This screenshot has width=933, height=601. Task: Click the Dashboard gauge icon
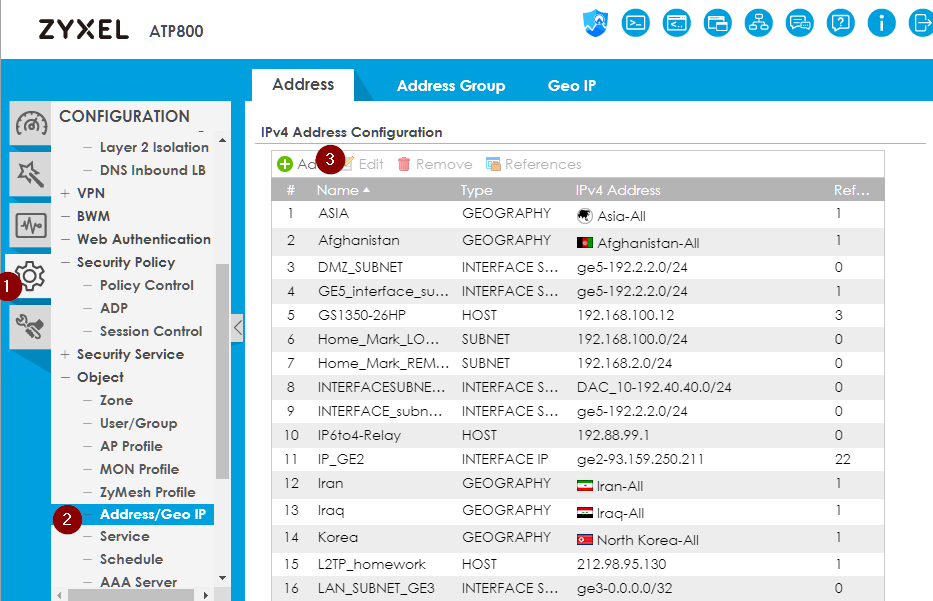point(30,123)
